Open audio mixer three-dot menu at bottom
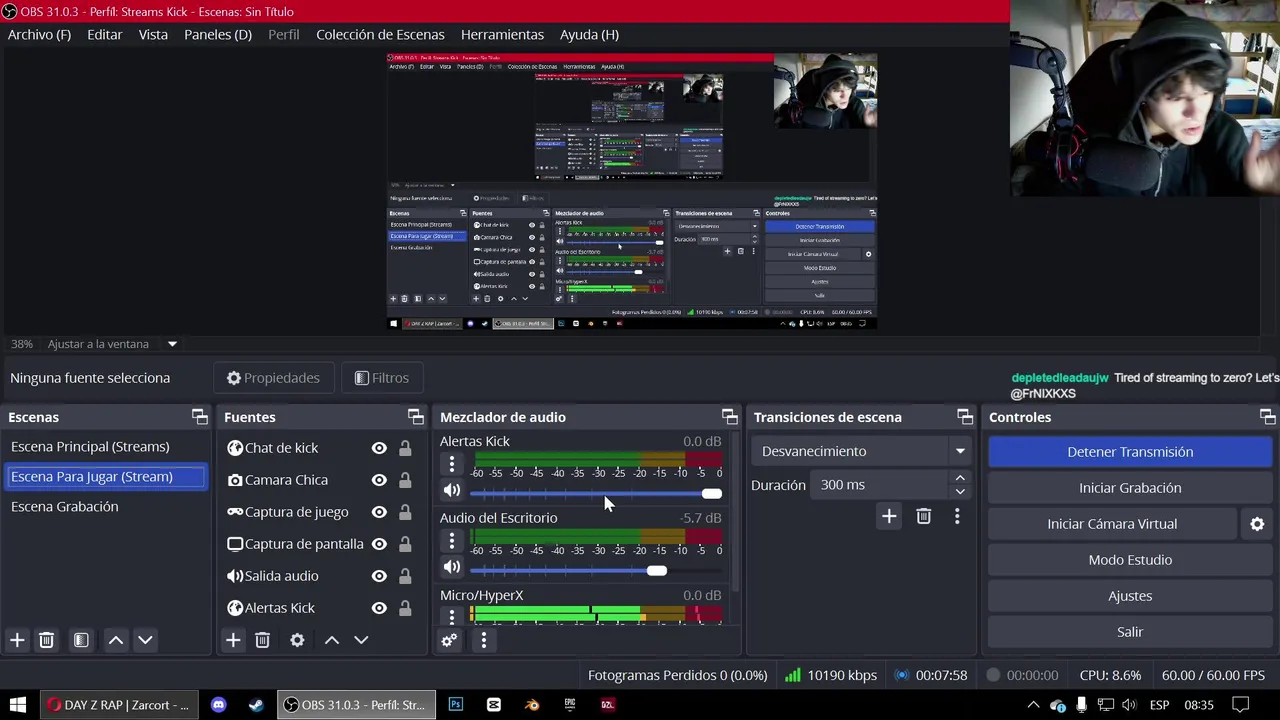The image size is (1280, 720). click(483, 640)
